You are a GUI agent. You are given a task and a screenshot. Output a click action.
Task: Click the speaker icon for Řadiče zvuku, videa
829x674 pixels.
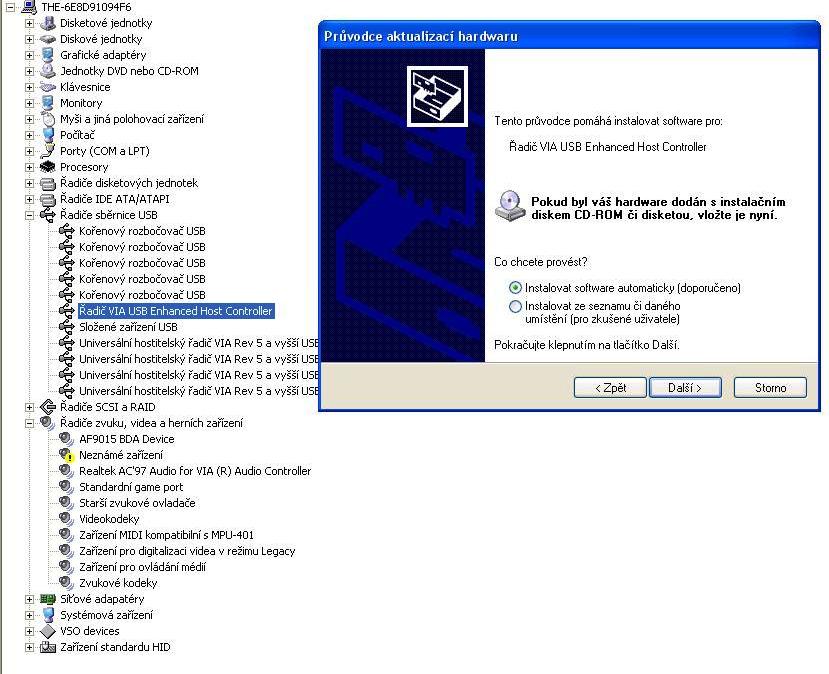point(48,423)
